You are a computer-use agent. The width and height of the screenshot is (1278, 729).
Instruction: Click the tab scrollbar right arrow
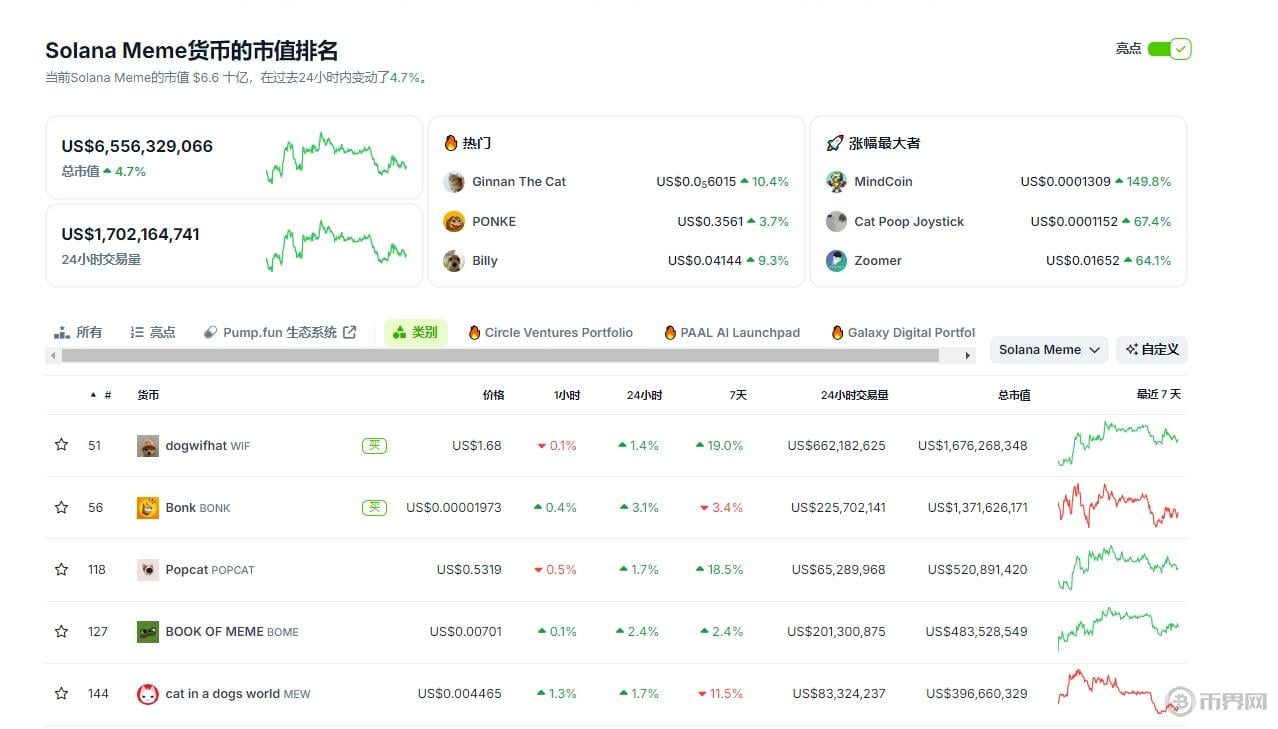(x=968, y=355)
